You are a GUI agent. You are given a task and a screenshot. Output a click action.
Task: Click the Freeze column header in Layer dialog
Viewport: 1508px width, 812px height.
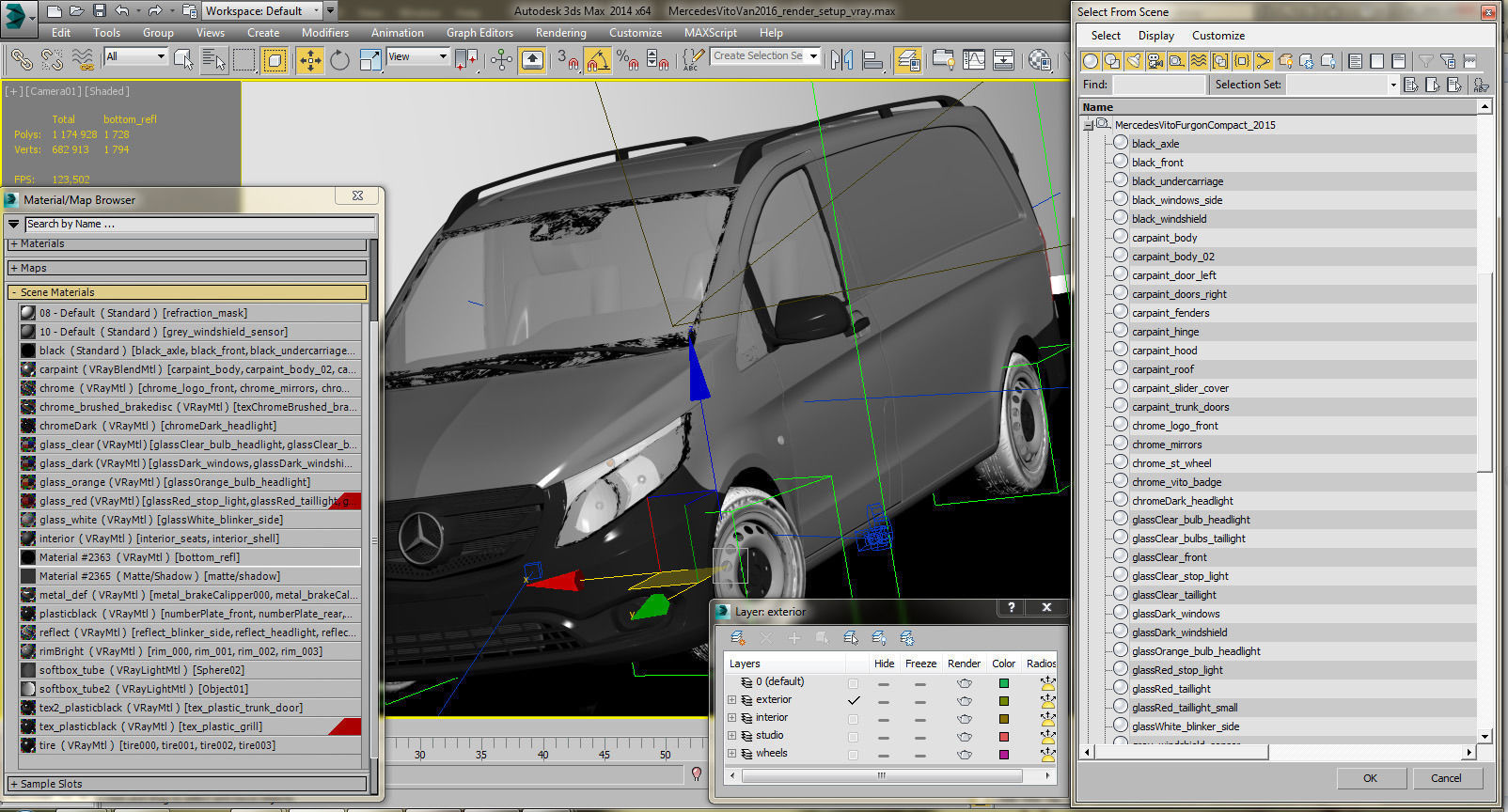pos(920,664)
